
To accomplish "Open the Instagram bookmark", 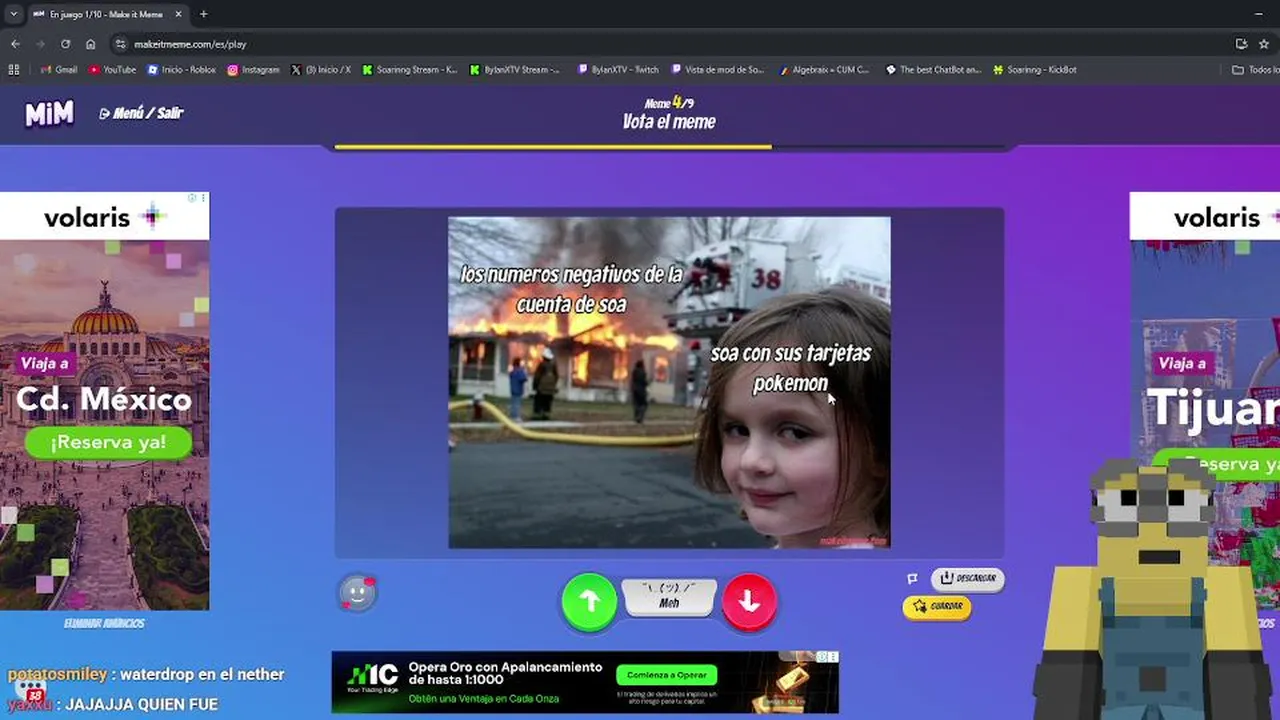I will click(253, 70).
